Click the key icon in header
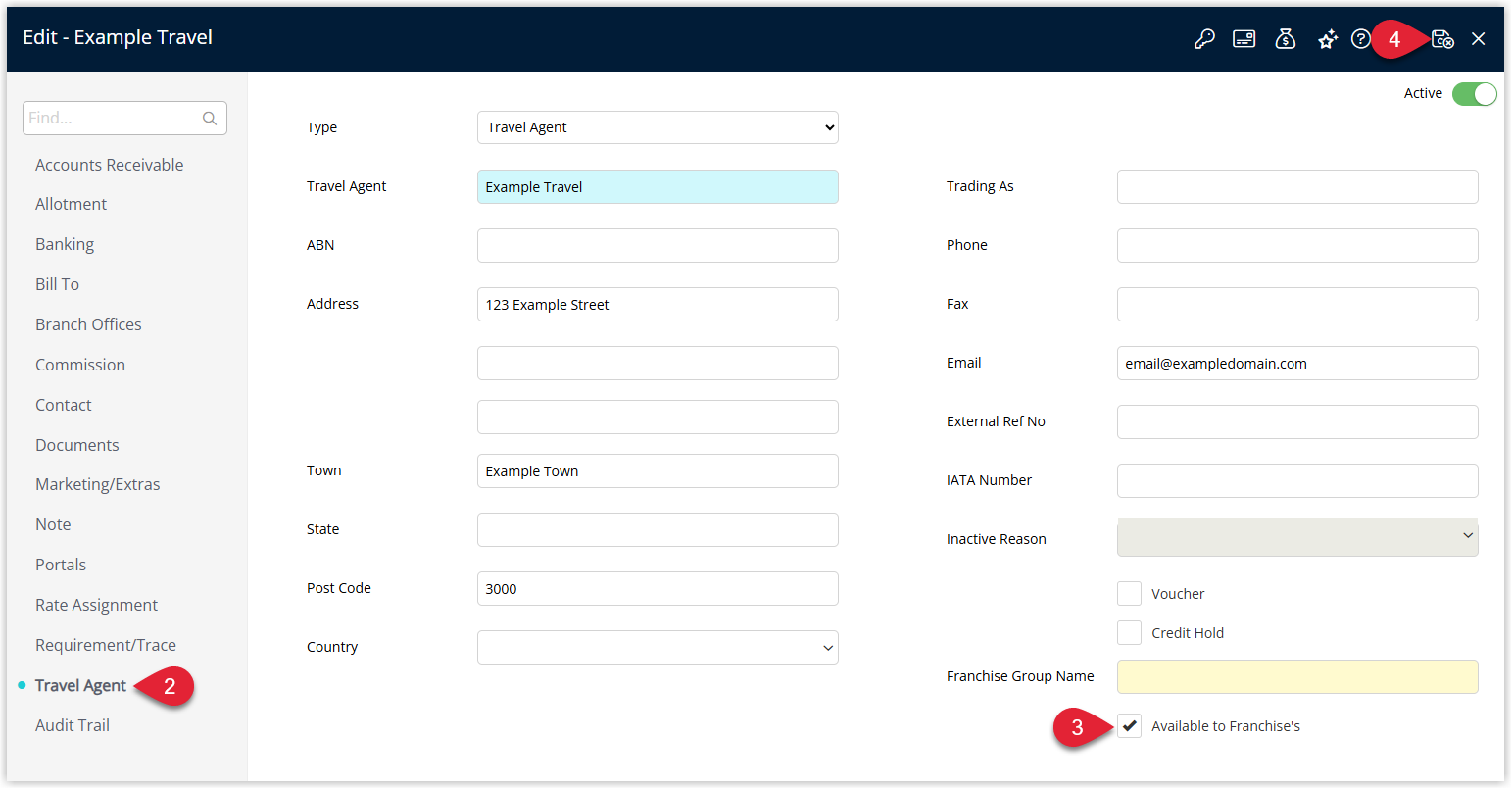 pos(1204,39)
